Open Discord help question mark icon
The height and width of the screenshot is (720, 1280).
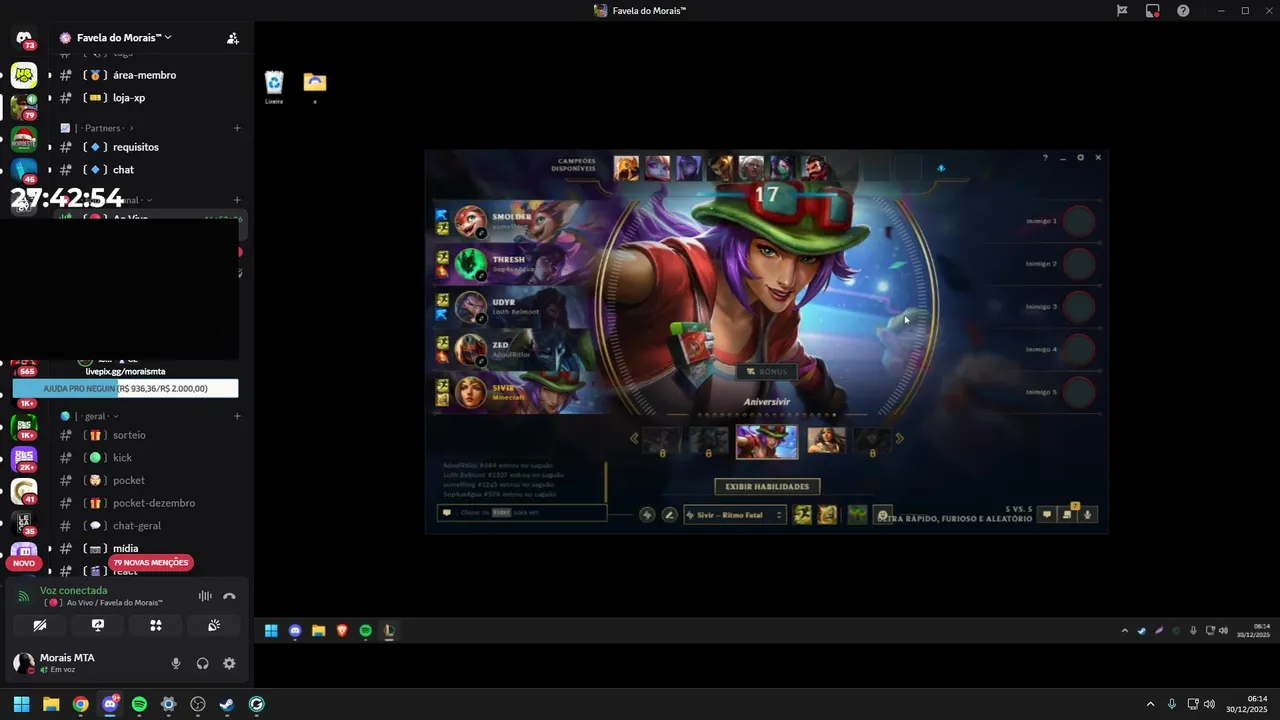[x=1183, y=11]
